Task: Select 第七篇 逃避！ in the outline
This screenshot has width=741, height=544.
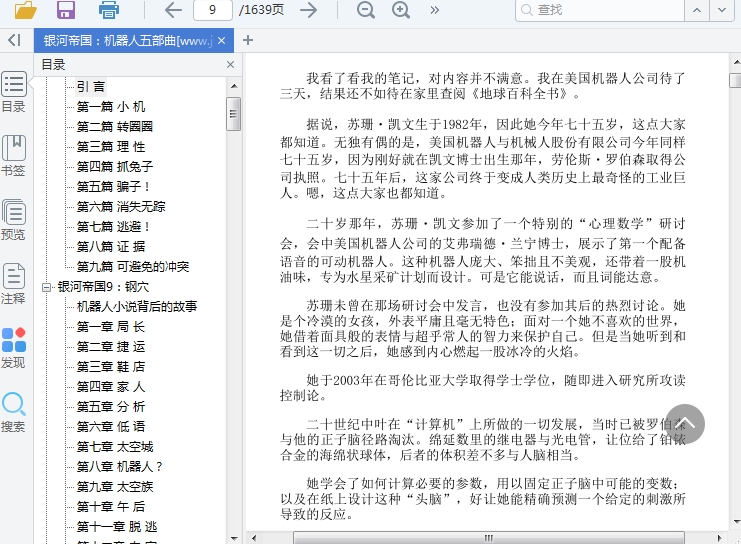Action: coord(113,226)
